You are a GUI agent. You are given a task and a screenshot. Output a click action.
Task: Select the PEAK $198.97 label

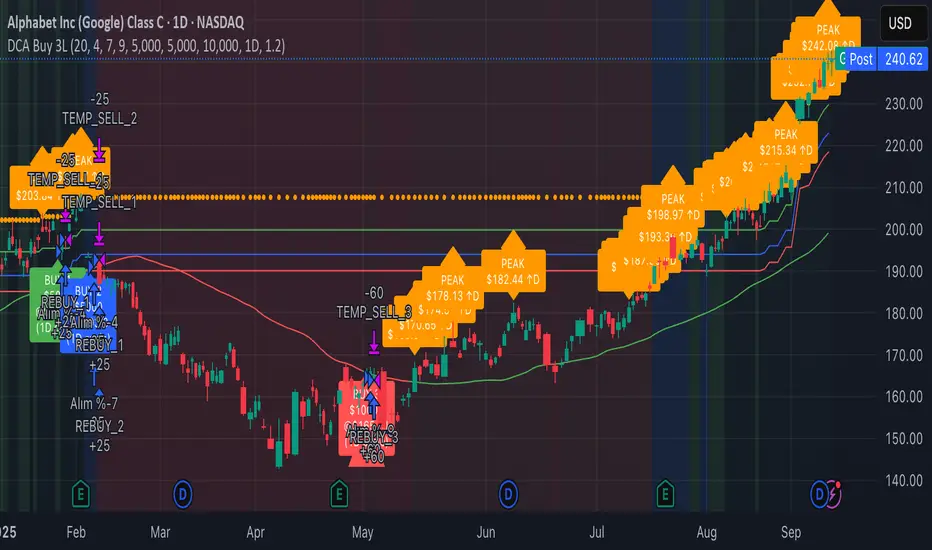point(673,206)
